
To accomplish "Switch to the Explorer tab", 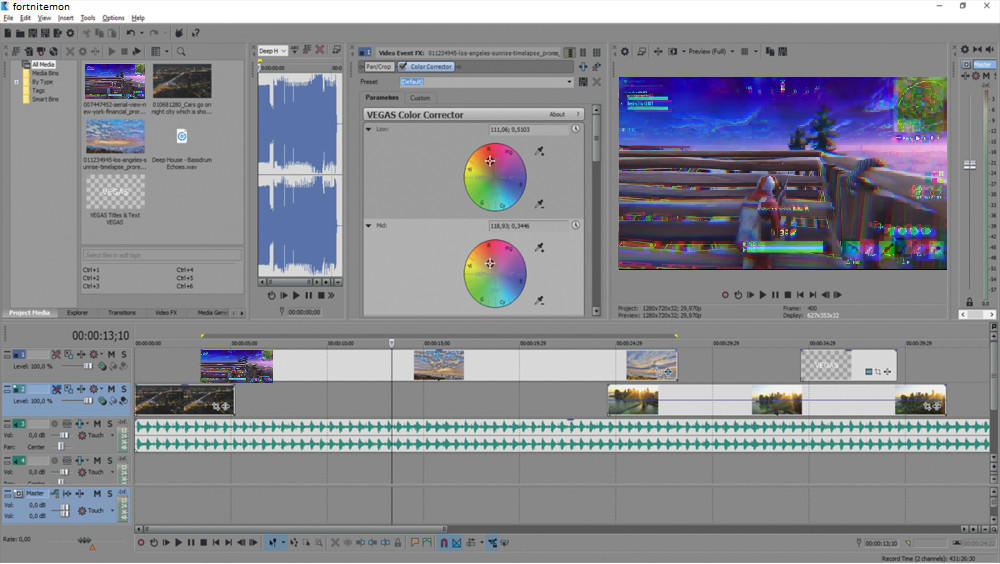I will click(x=77, y=313).
